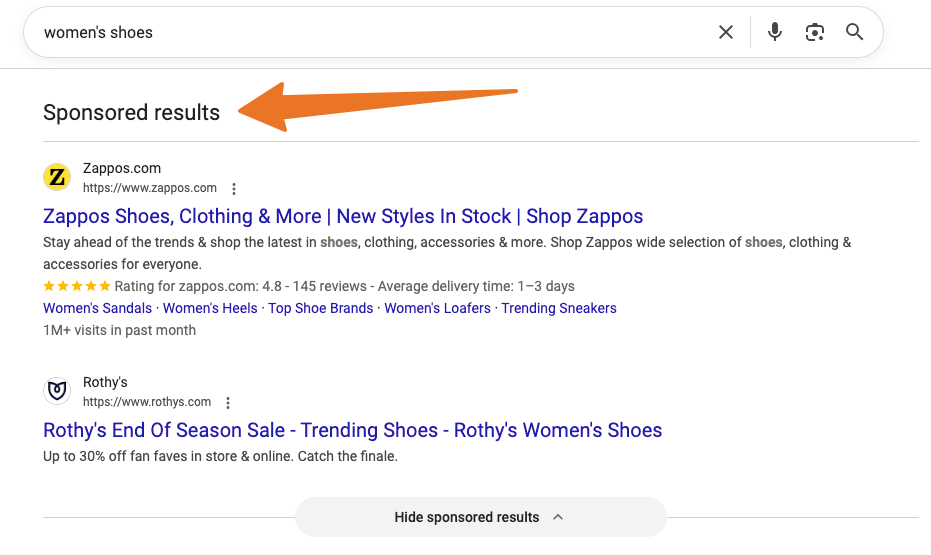The image size is (931, 555).
Task: Open the Women's Sandals sitelink
Action: (97, 308)
